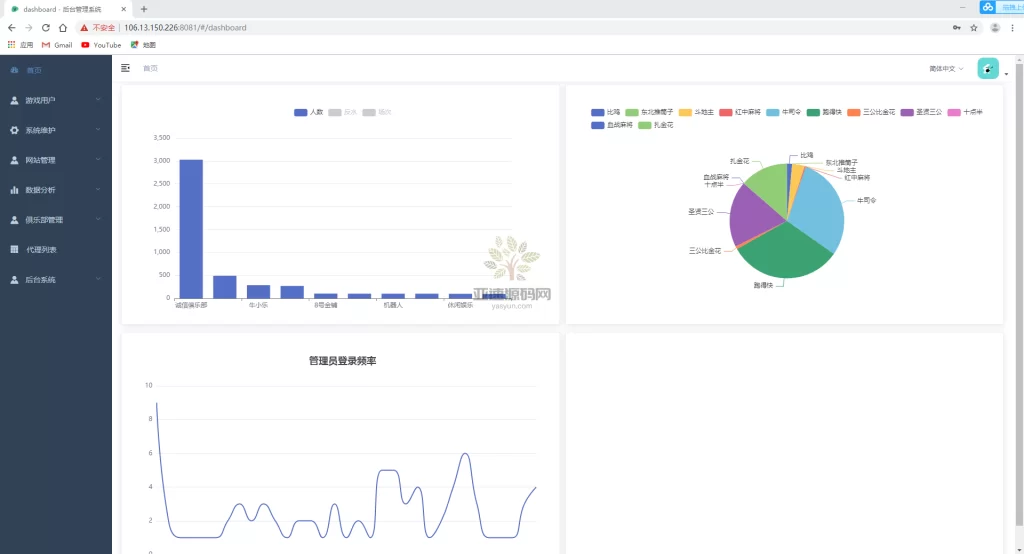
Task: Open the YouTube bookmark
Action: (101, 45)
